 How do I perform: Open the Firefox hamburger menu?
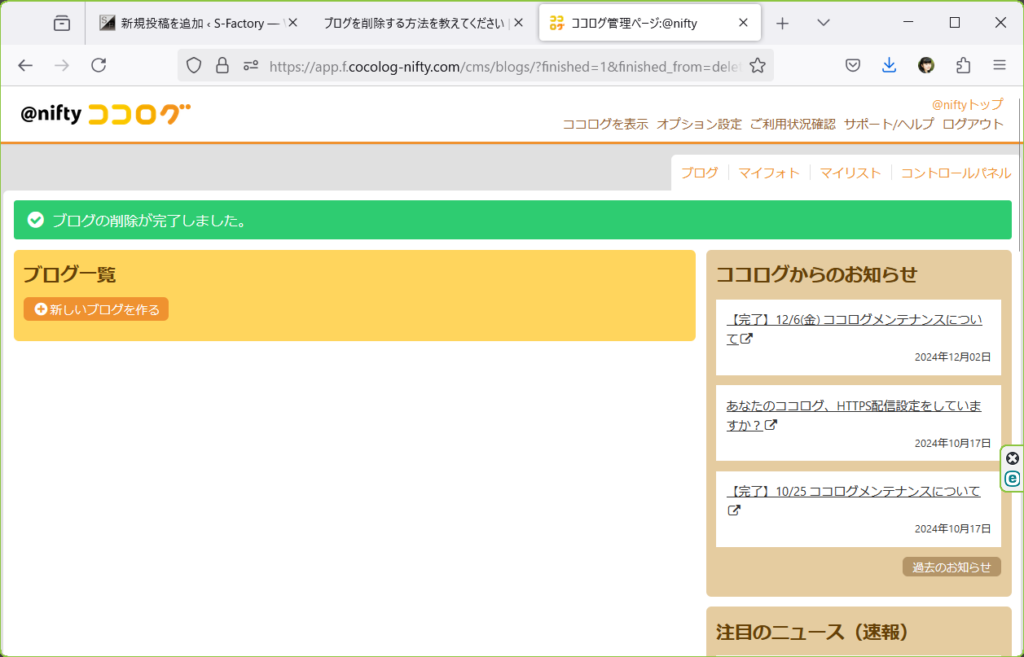[999, 65]
